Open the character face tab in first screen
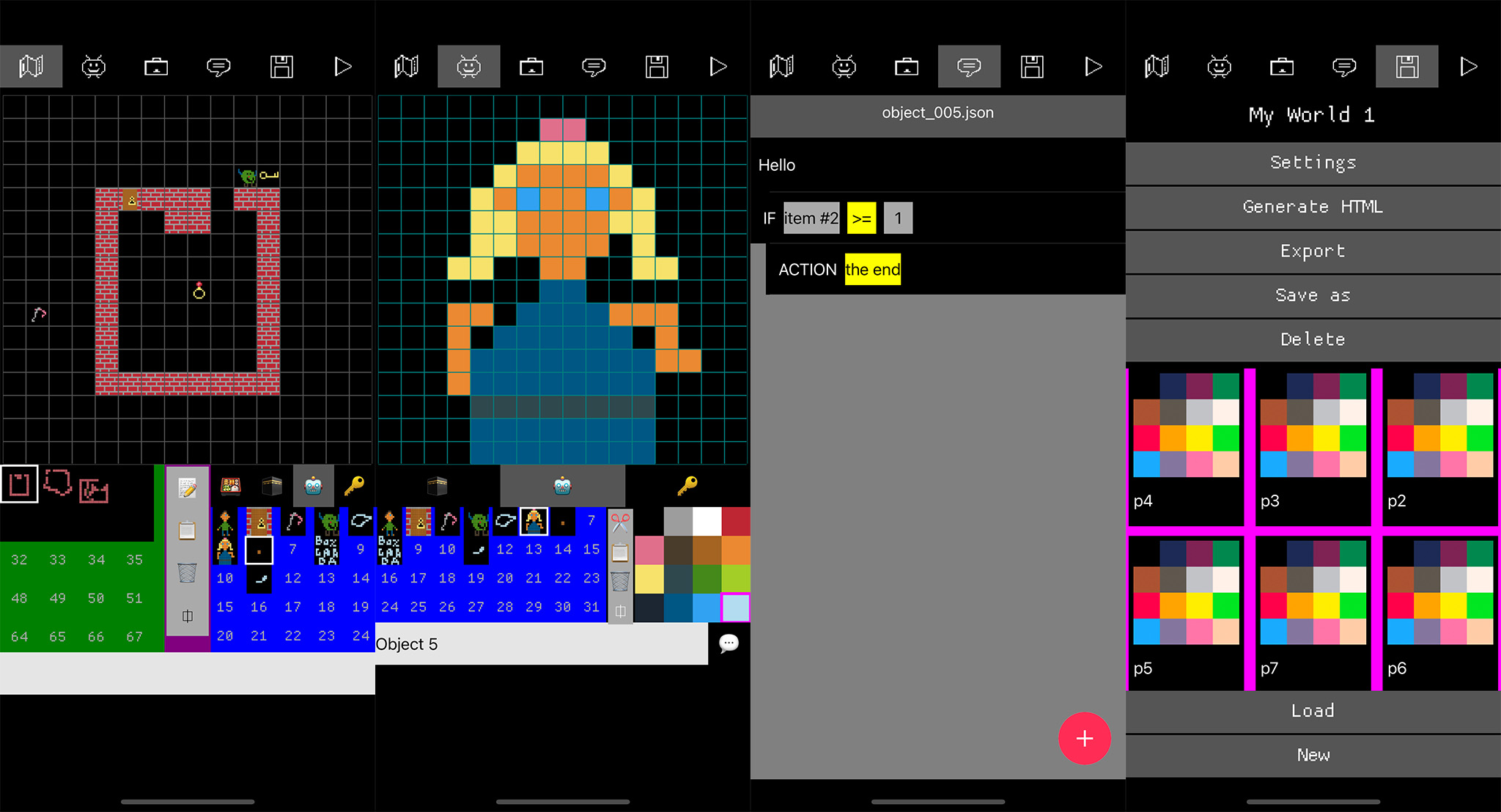Viewport: 1501px width, 812px height. (x=93, y=67)
